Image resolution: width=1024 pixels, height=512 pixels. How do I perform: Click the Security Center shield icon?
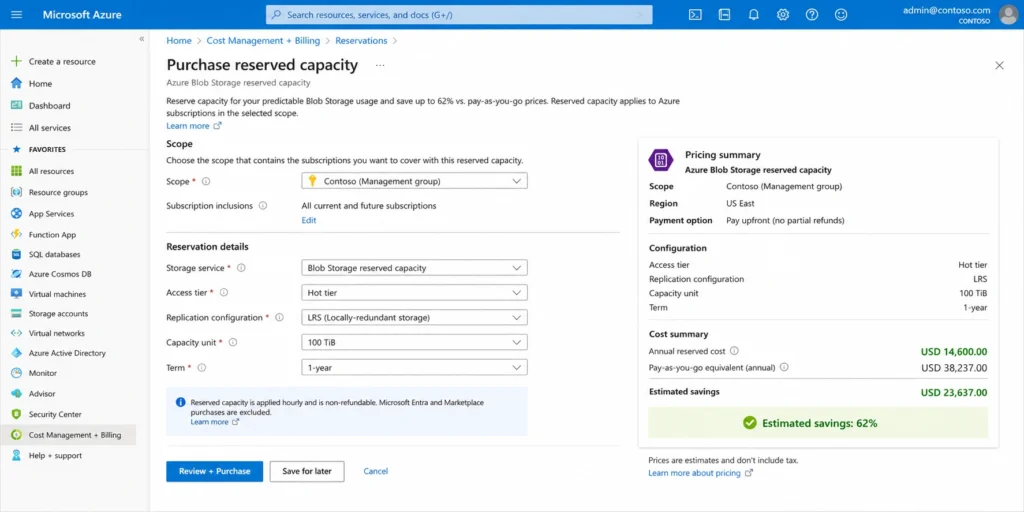[17, 414]
